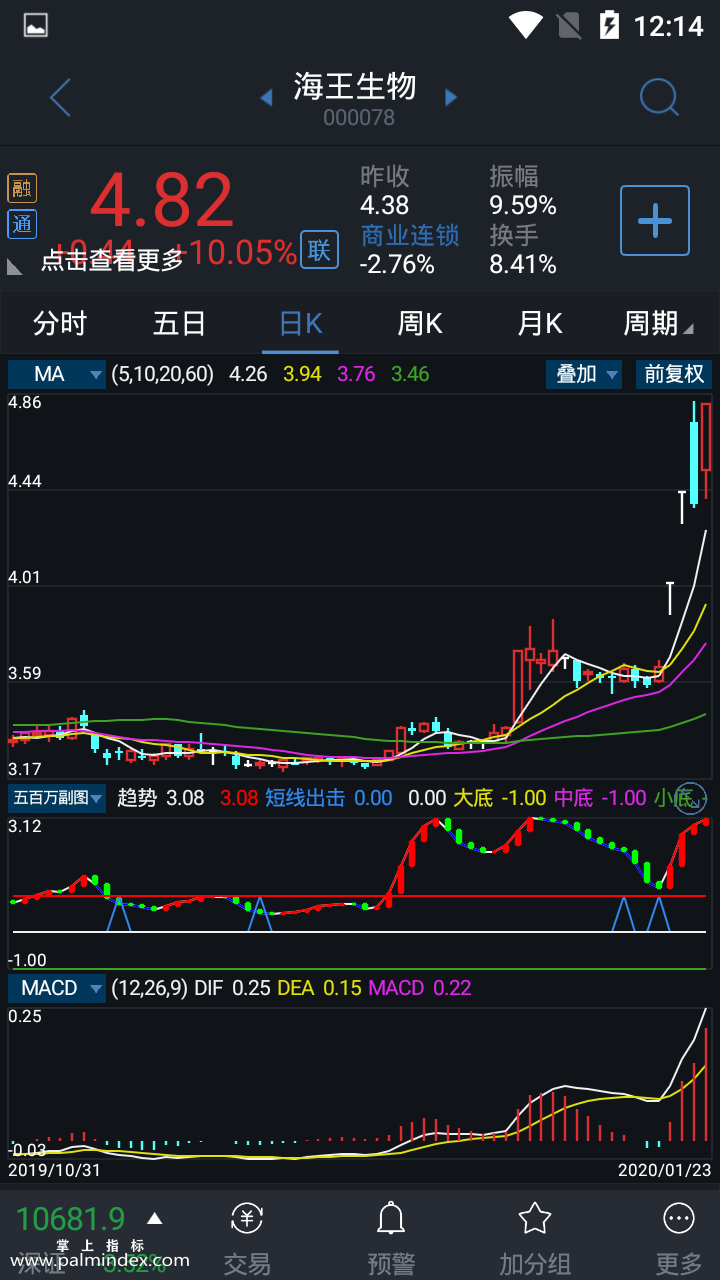
Task: Tap the MA20 value 3.76
Action: [x=356, y=374]
